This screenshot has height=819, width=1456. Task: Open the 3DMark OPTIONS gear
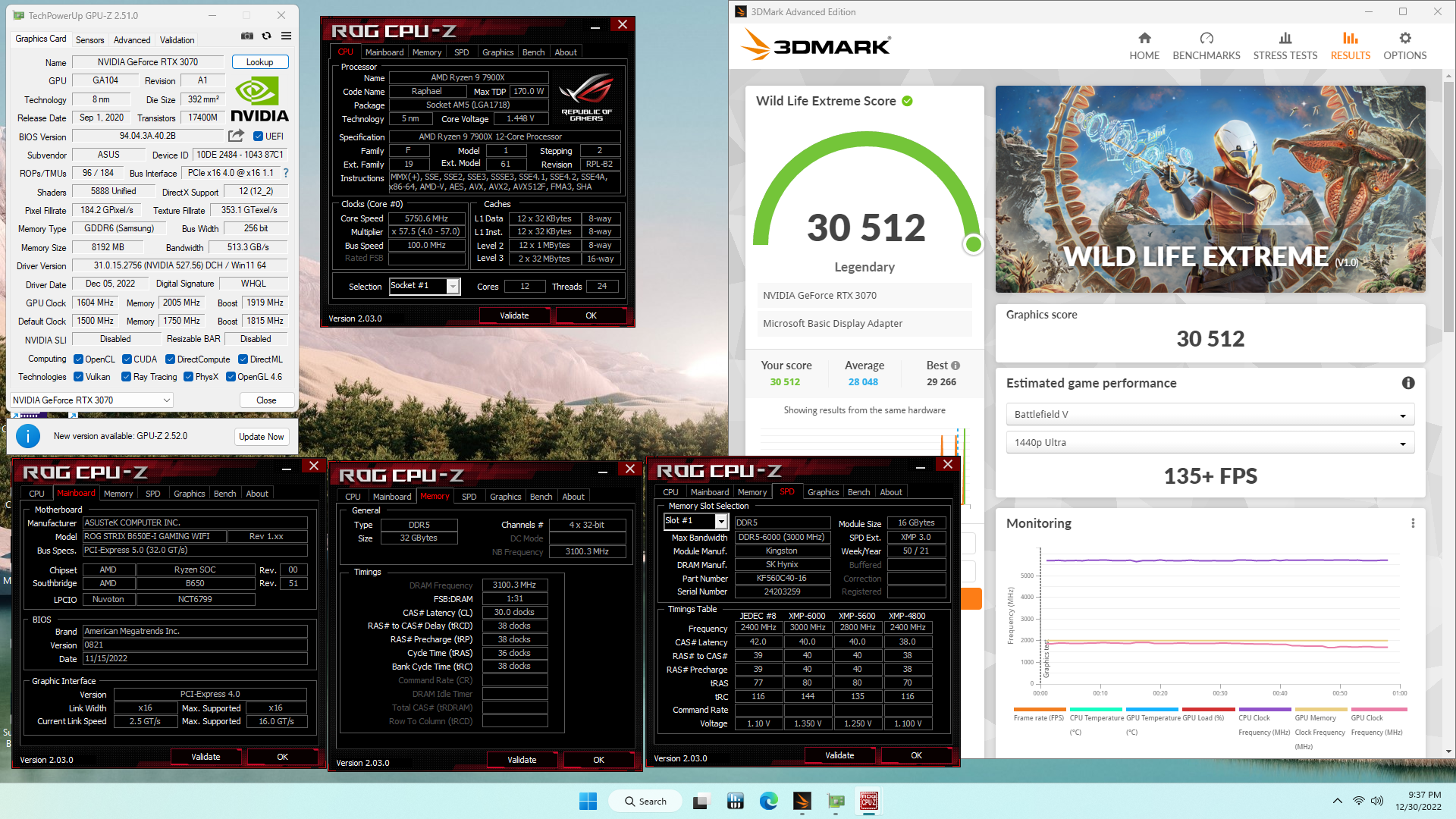pyautogui.click(x=1405, y=45)
